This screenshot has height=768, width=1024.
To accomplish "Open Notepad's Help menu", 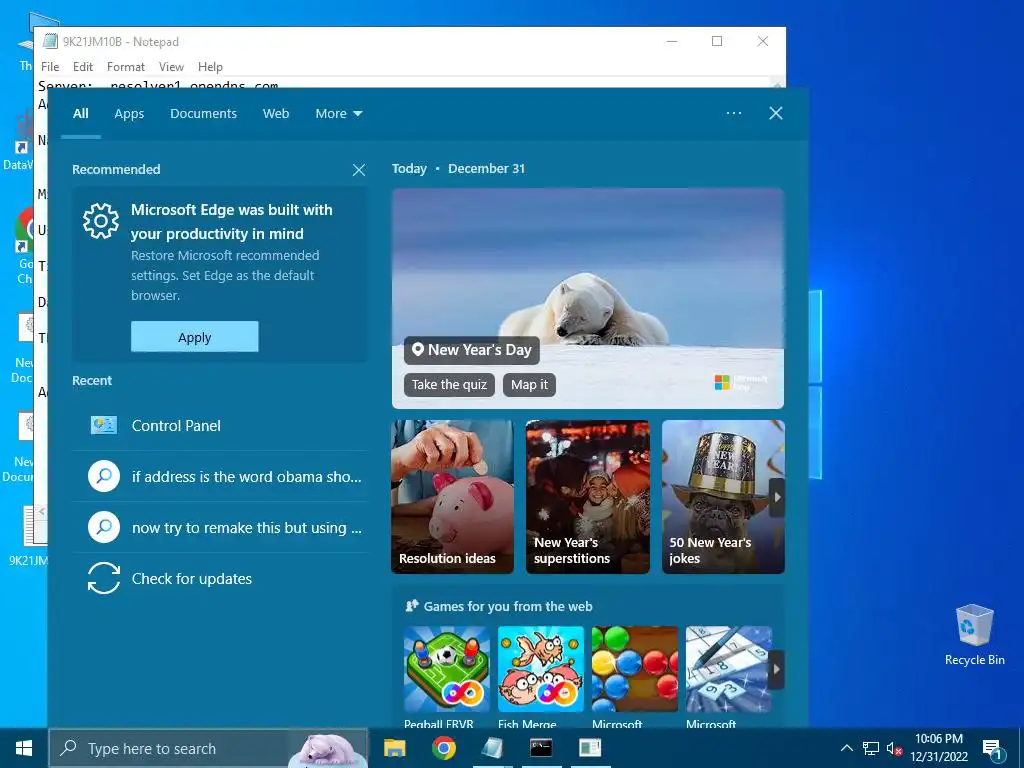I will tap(210, 67).
